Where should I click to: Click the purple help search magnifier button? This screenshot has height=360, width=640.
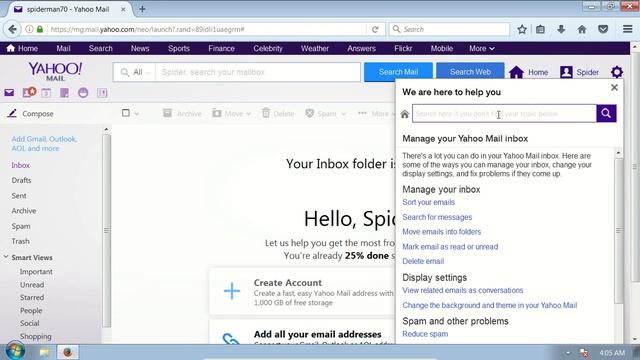point(606,113)
